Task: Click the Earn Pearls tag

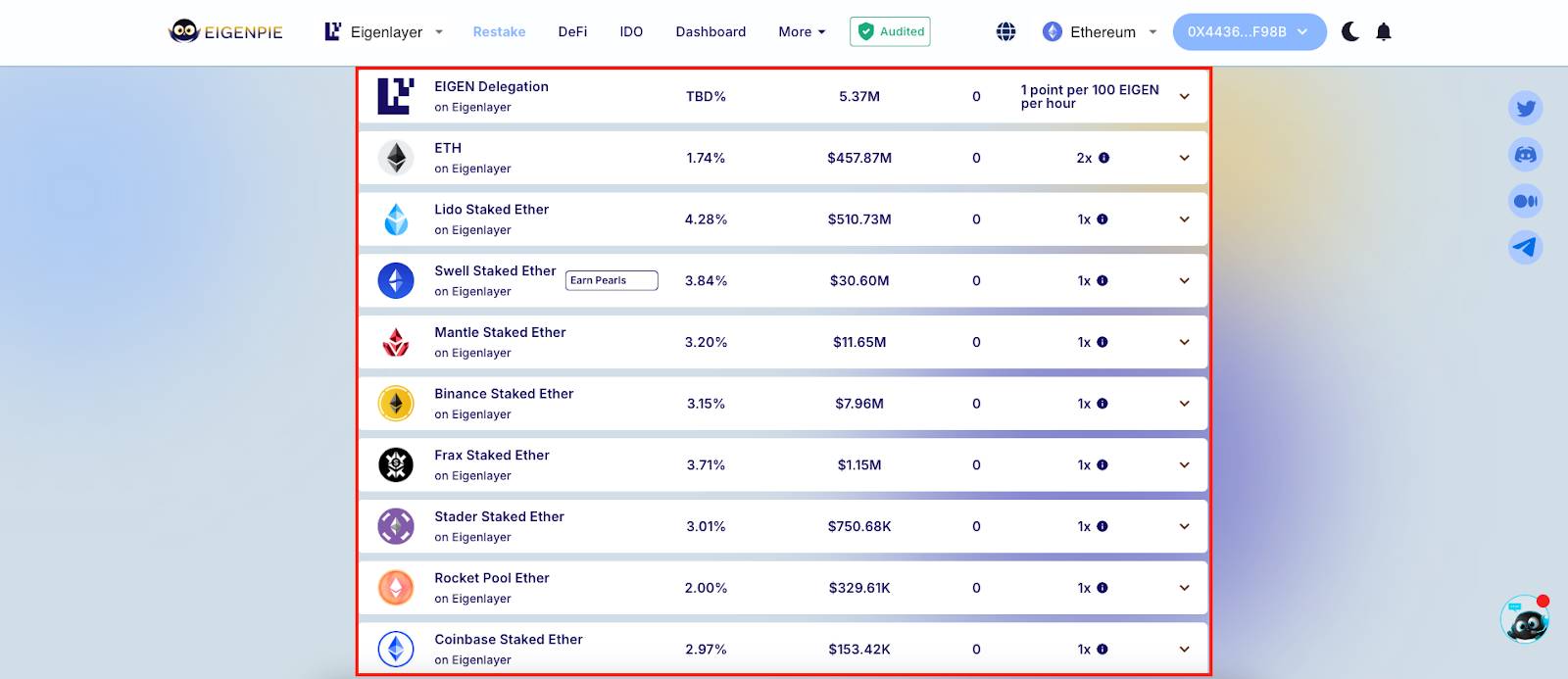Action: click(612, 280)
